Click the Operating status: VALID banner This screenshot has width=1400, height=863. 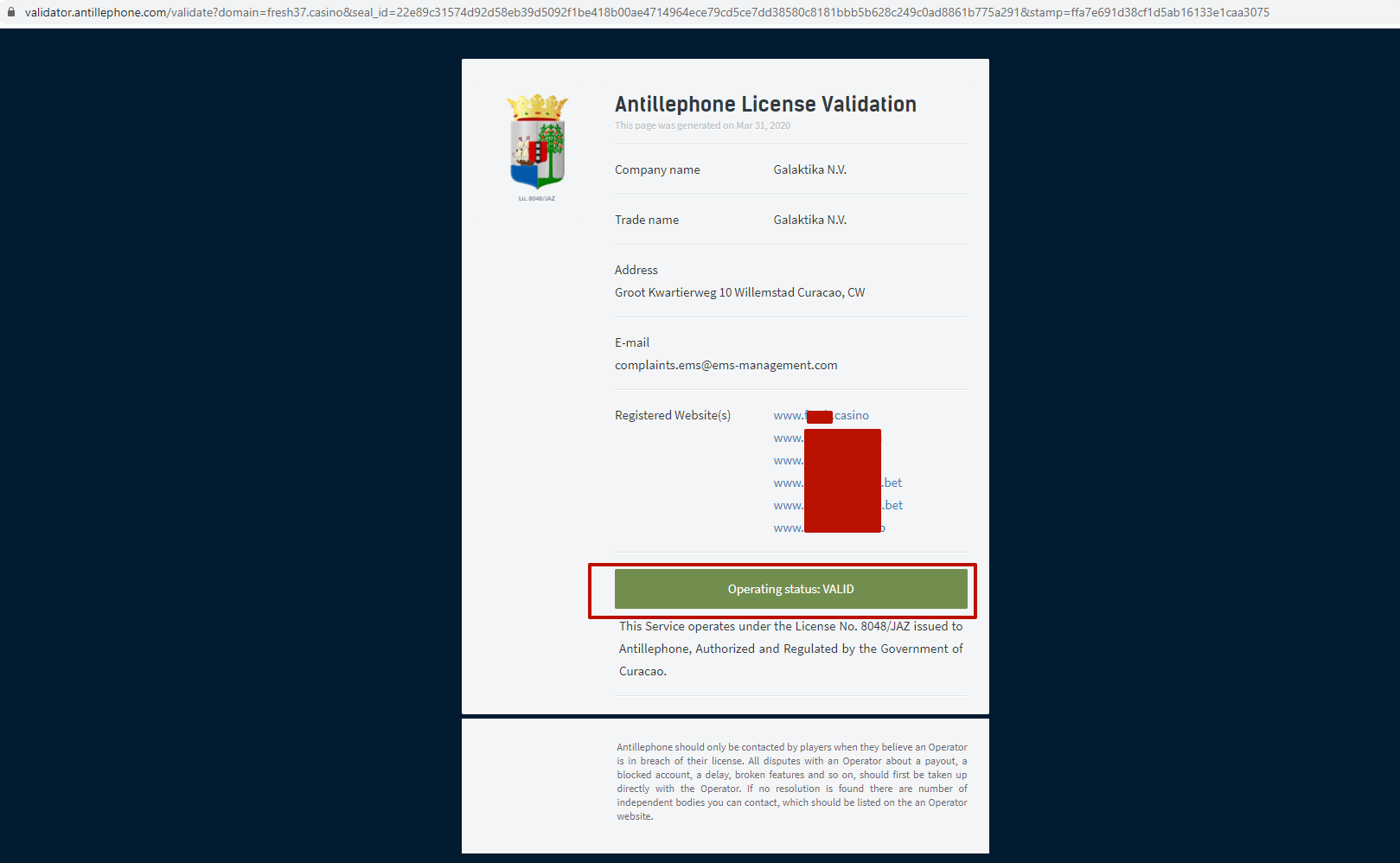click(791, 589)
